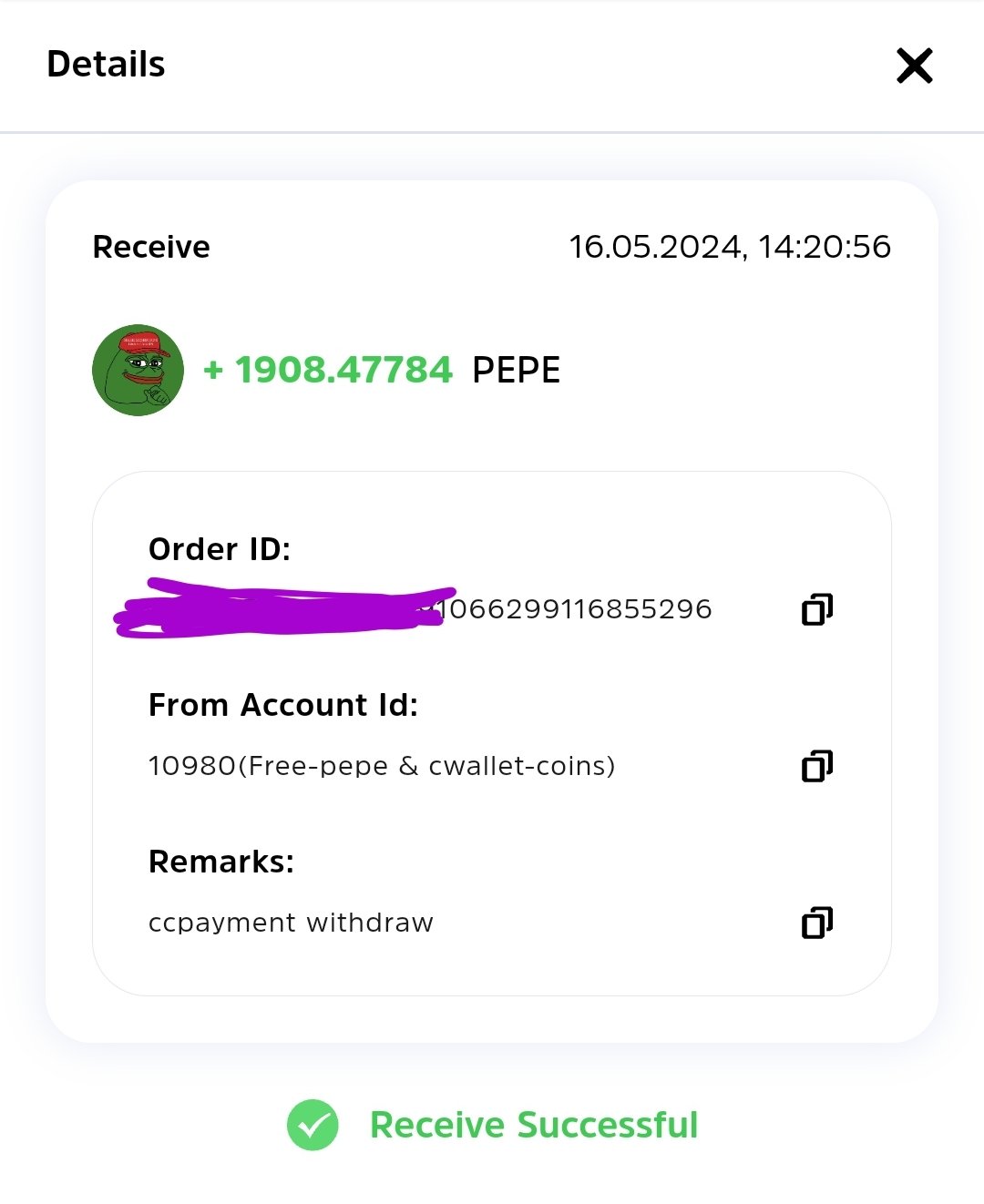Select the 16.05.2024 timestamp
The width and height of the screenshot is (984, 1204).
click(x=730, y=247)
